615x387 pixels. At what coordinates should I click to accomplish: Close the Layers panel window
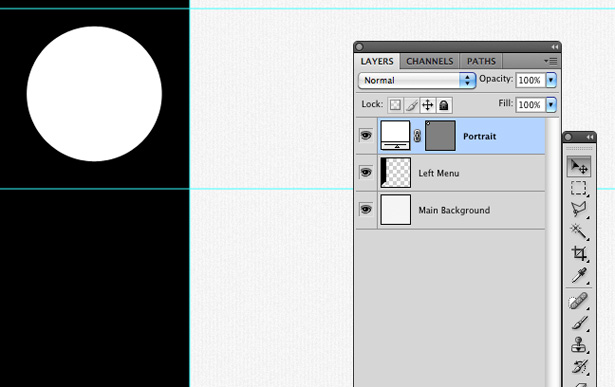(x=359, y=47)
